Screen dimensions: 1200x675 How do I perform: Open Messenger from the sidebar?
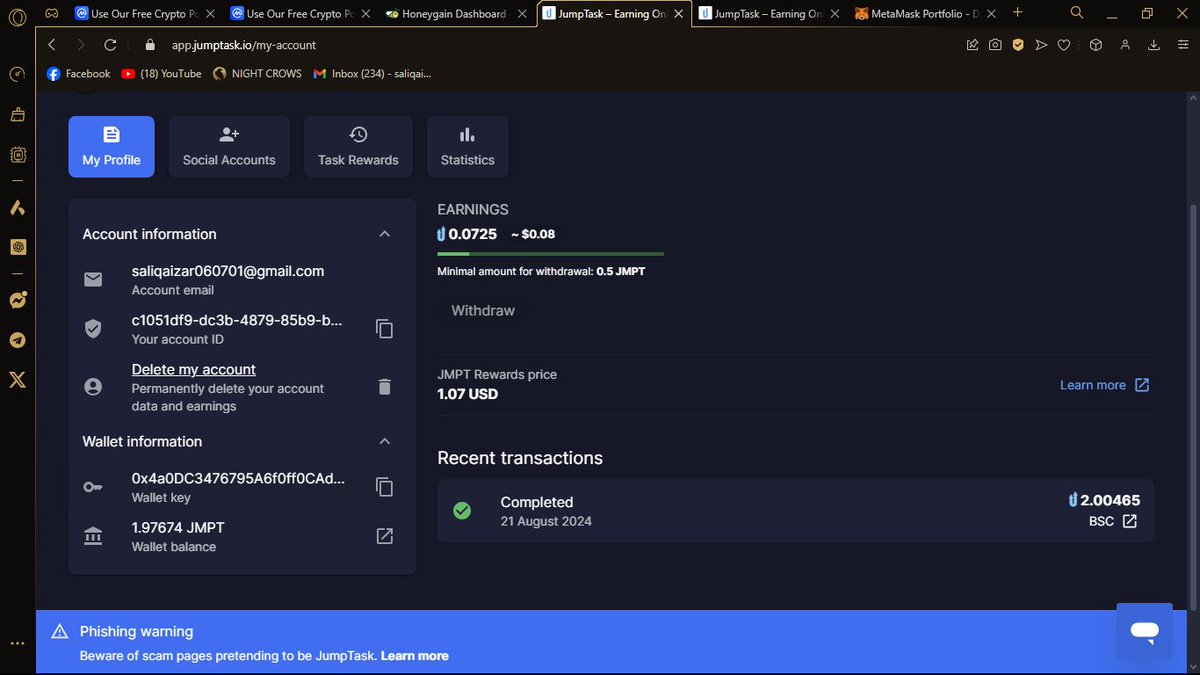click(17, 300)
